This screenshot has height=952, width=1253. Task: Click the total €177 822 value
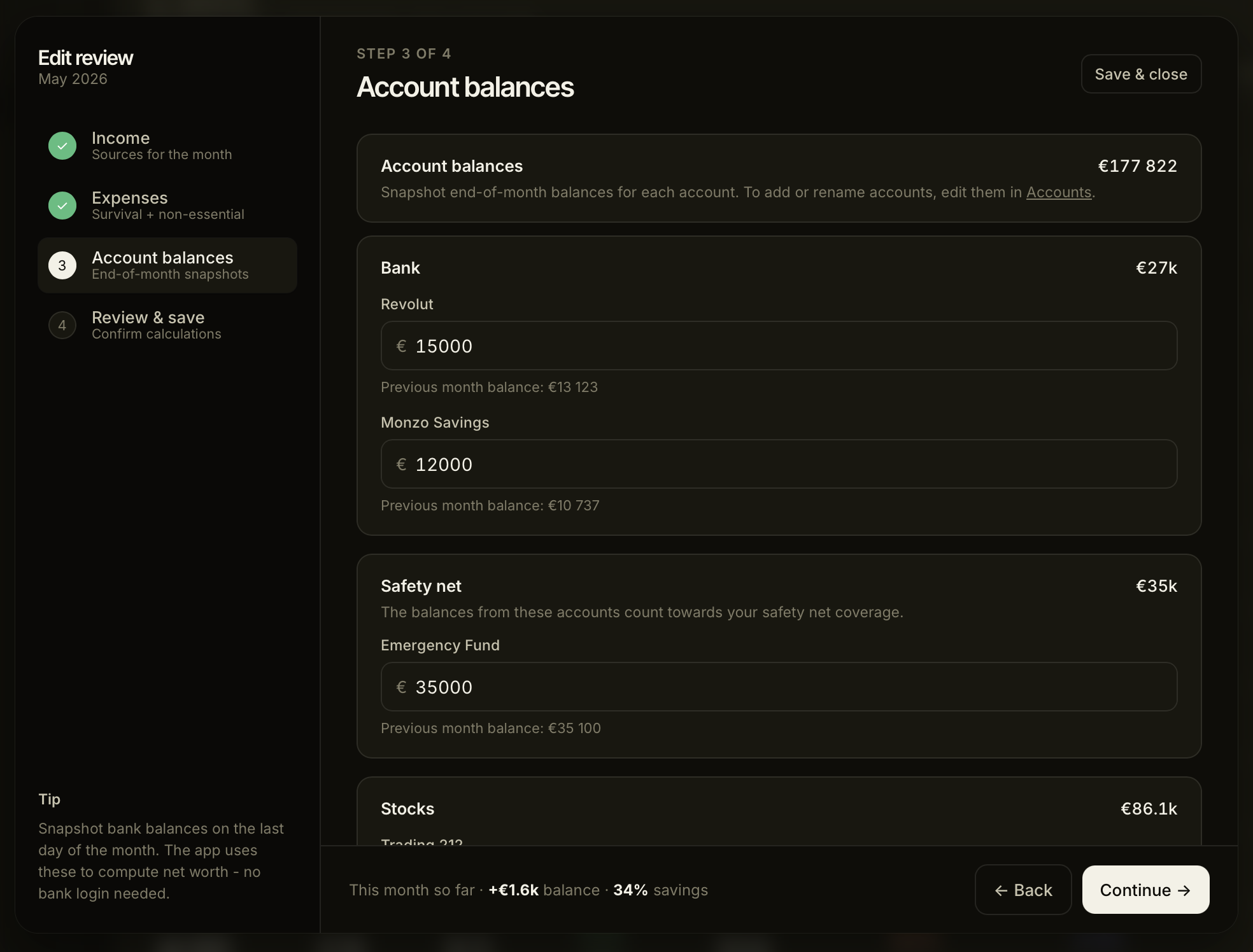point(1137,166)
